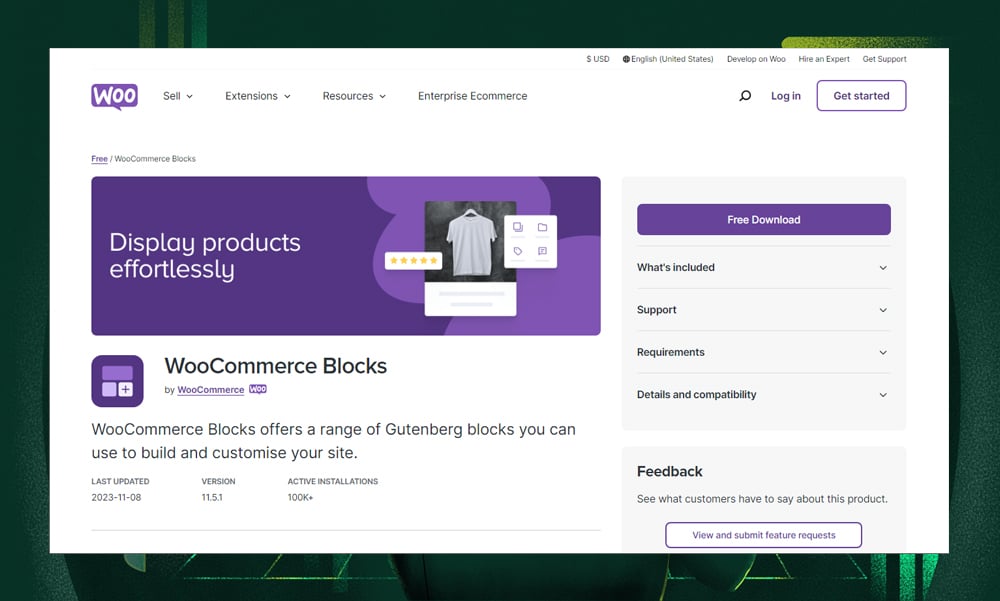Open the search magnifier icon
The width and height of the screenshot is (1000, 601).
(745, 96)
